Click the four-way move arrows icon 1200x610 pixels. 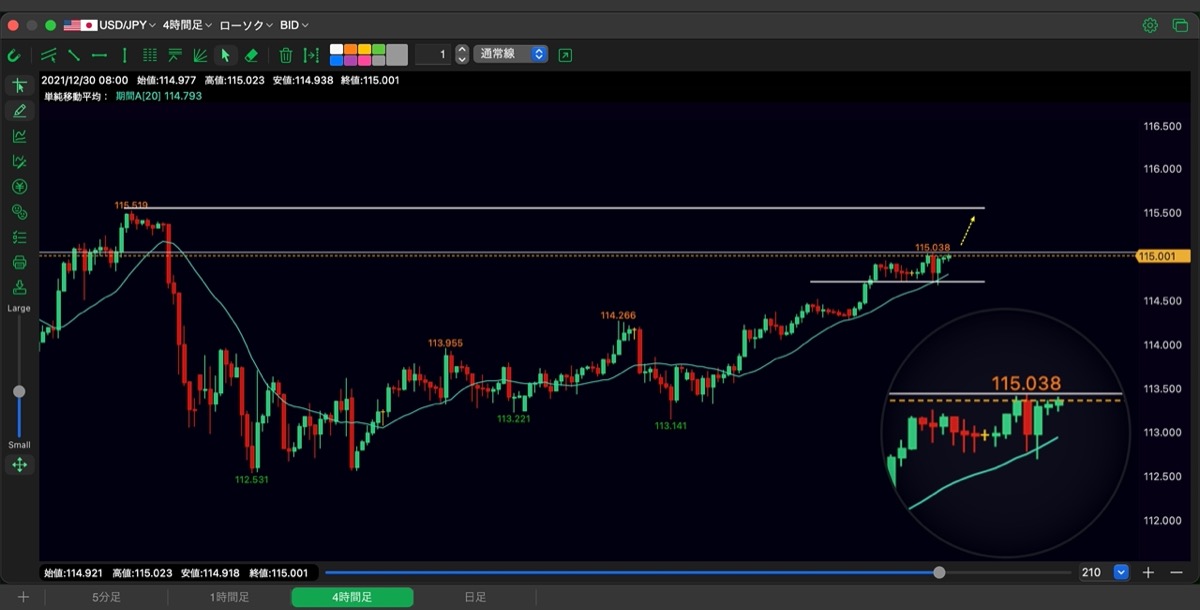tap(19, 465)
